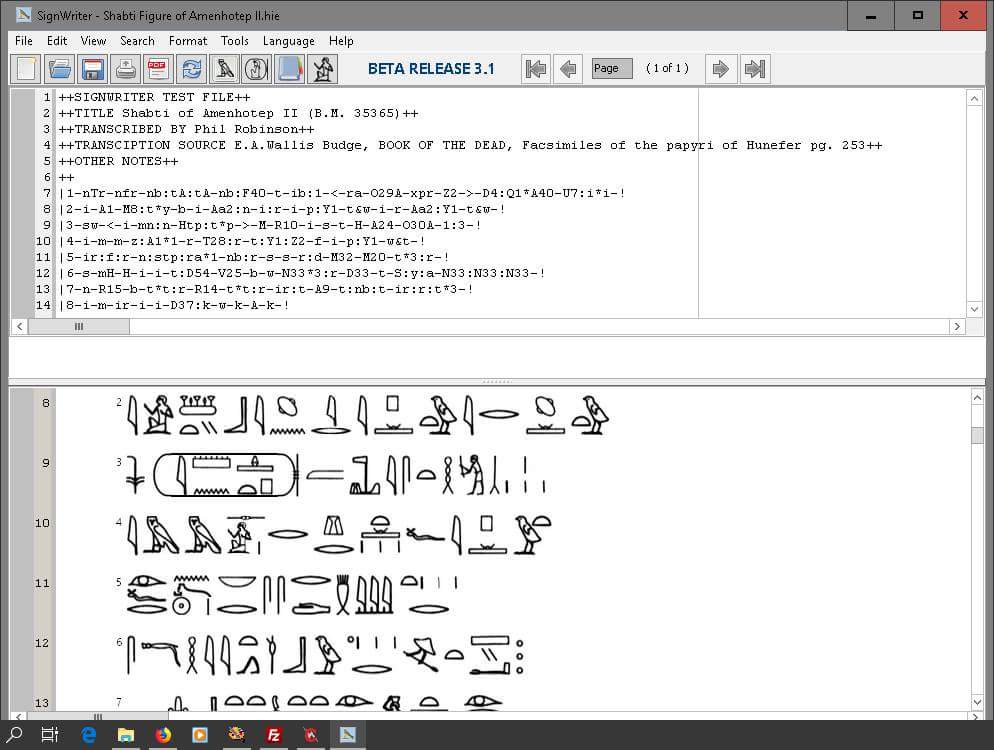This screenshot has height=750, width=994.
Task: Click hieroglyph preview scrollbar up arrow
Action: click(978, 398)
